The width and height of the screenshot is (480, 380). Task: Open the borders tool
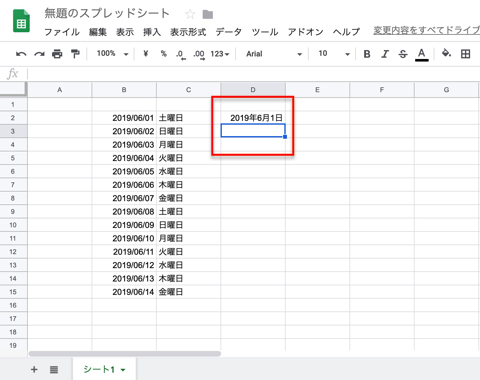pos(465,54)
